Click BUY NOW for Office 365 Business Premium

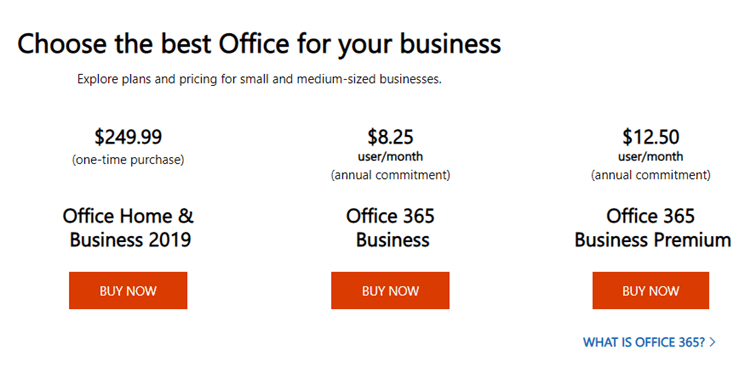(x=651, y=290)
